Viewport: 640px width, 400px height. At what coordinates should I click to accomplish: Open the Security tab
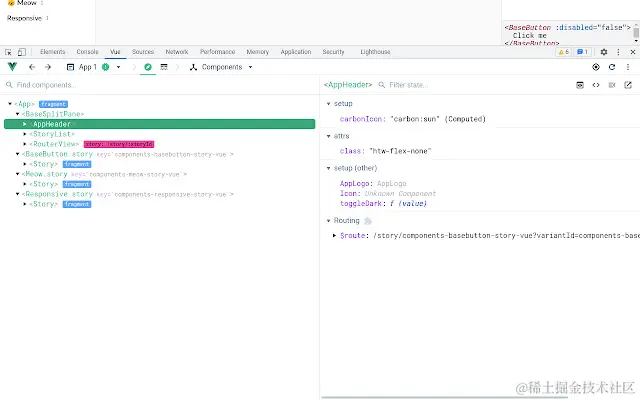point(333,52)
